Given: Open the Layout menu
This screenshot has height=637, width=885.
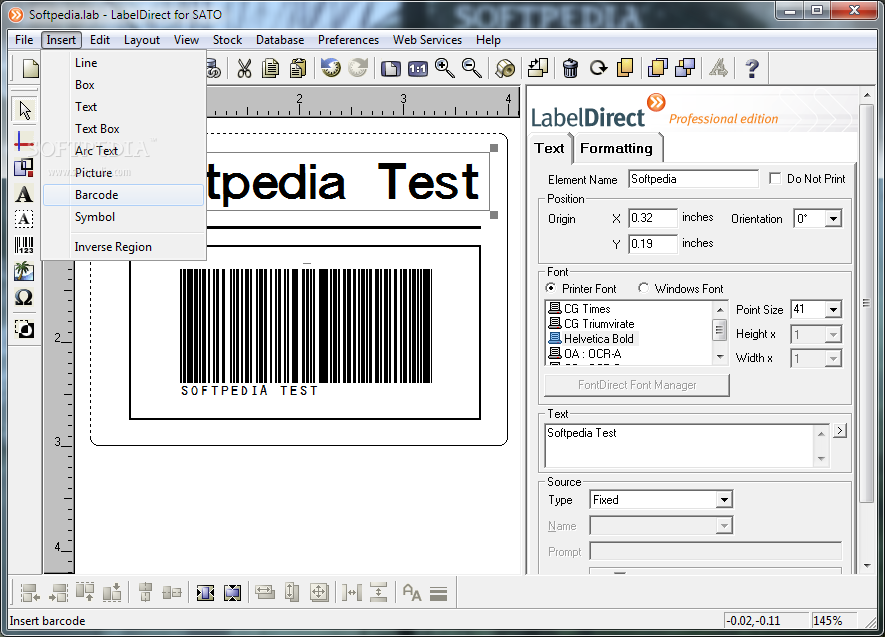Looking at the screenshot, I should click(x=142, y=39).
